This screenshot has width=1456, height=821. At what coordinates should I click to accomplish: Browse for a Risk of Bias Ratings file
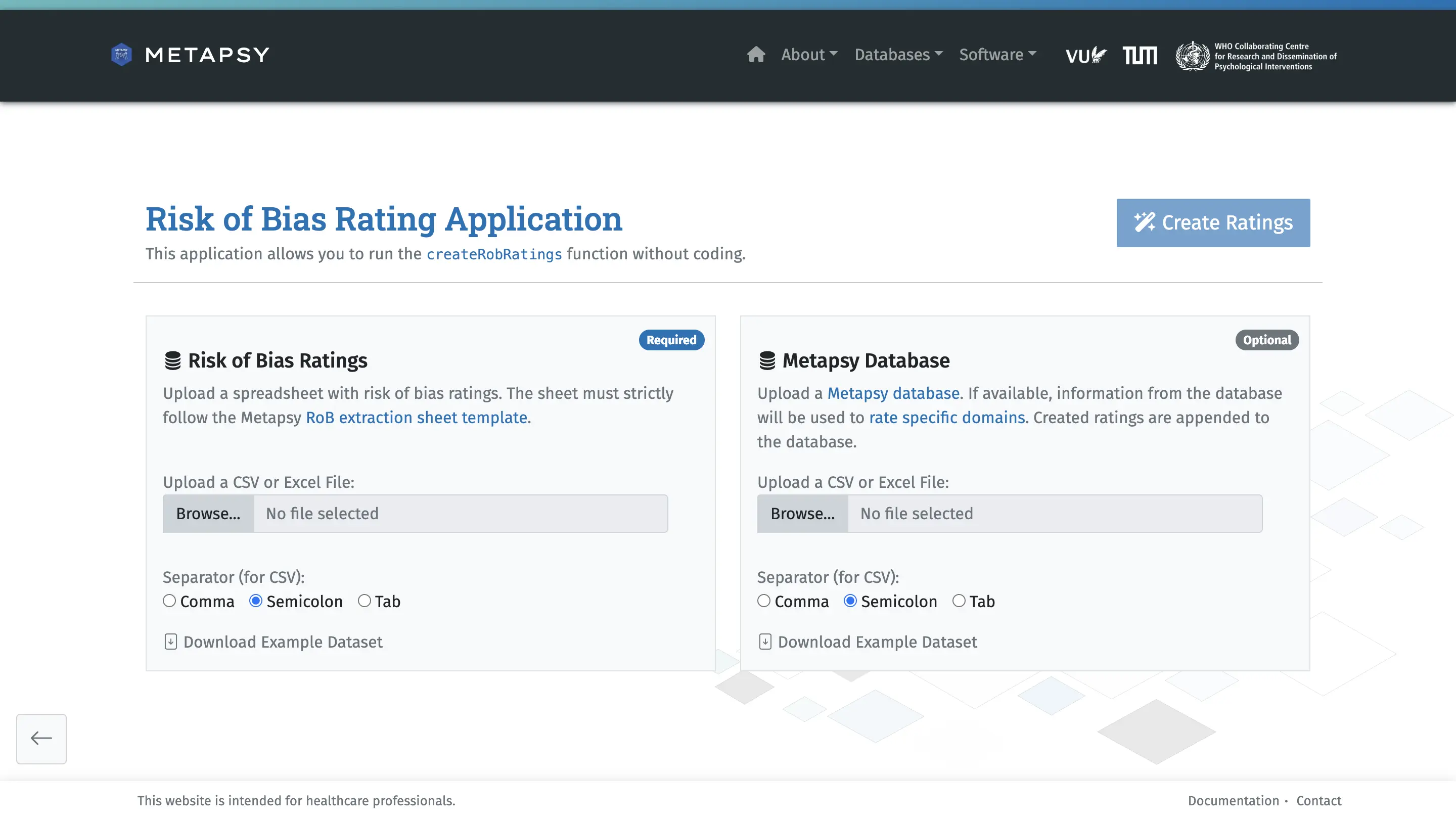click(x=208, y=514)
